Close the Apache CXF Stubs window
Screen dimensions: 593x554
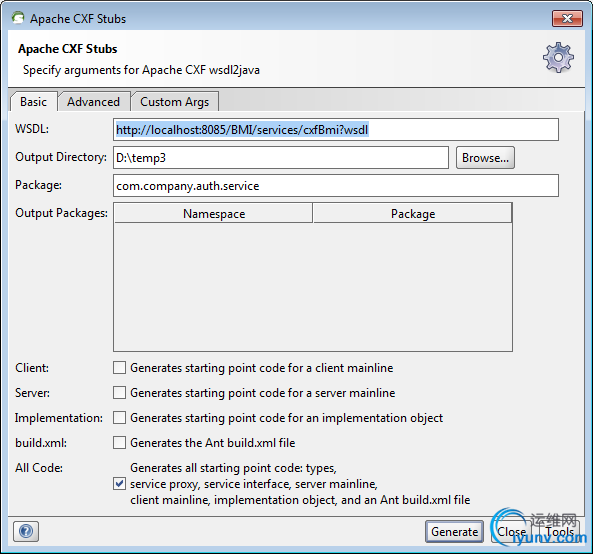[x=567, y=19]
